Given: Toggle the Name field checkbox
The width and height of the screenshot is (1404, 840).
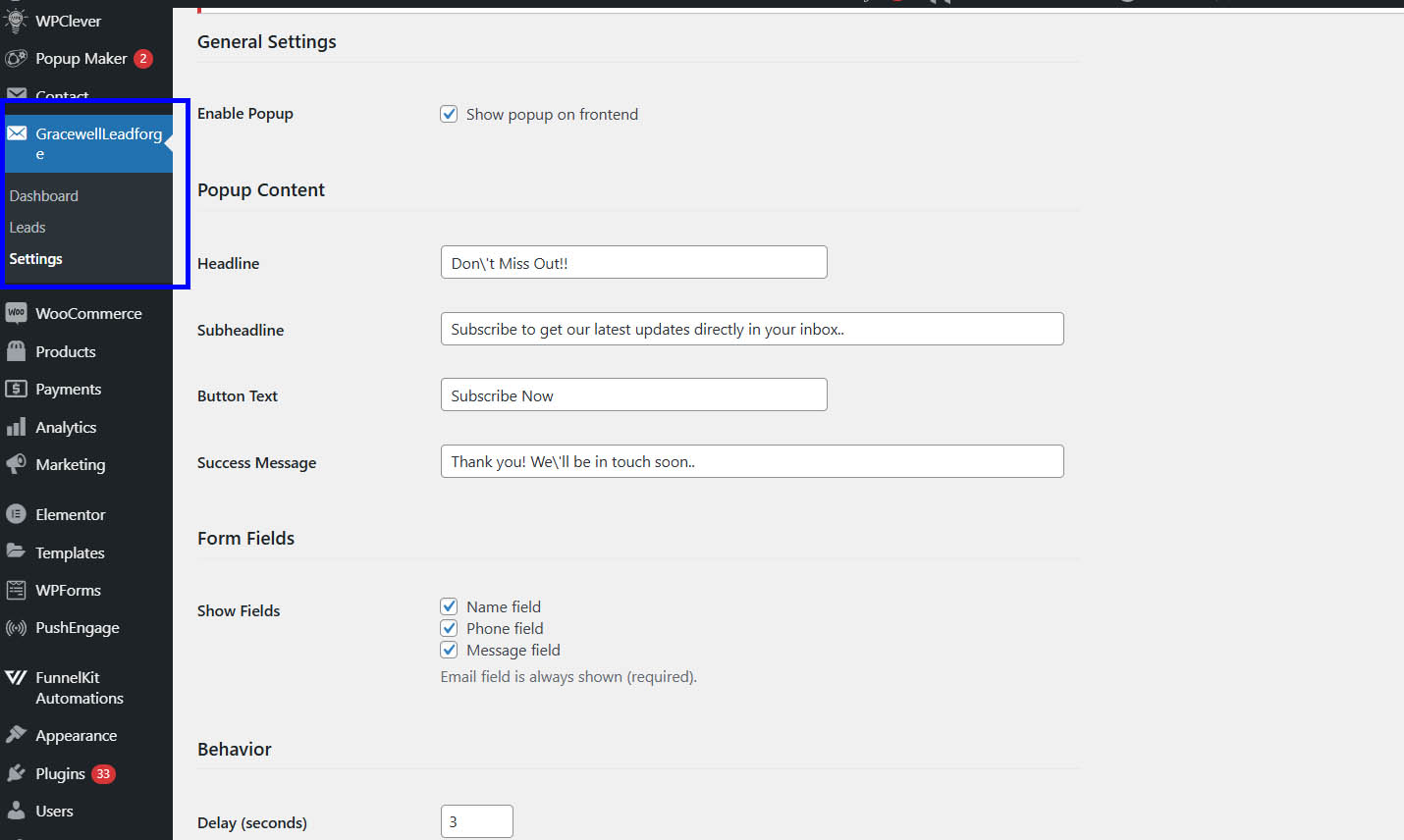Looking at the screenshot, I should point(449,606).
